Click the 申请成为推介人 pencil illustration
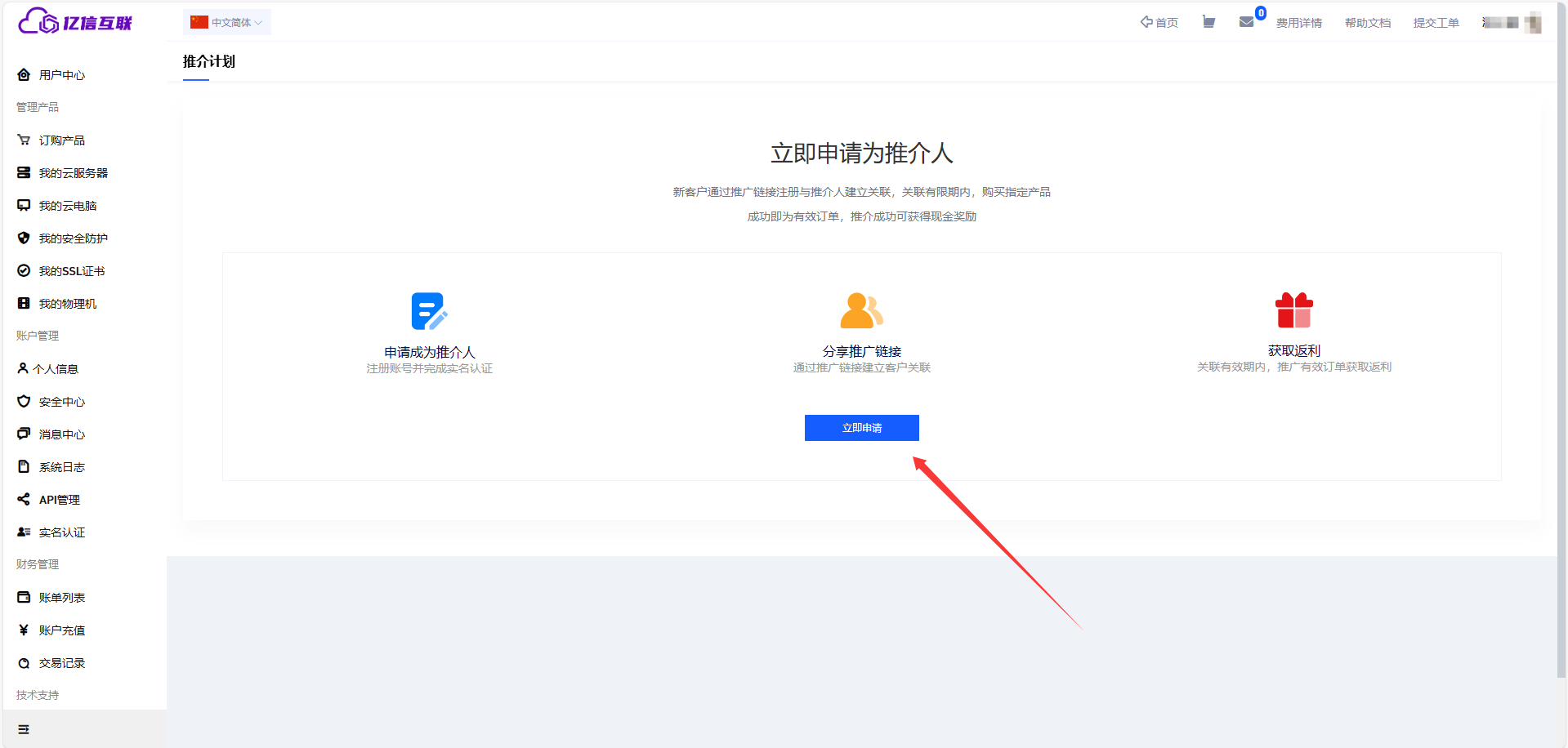 pyautogui.click(x=429, y=310)
